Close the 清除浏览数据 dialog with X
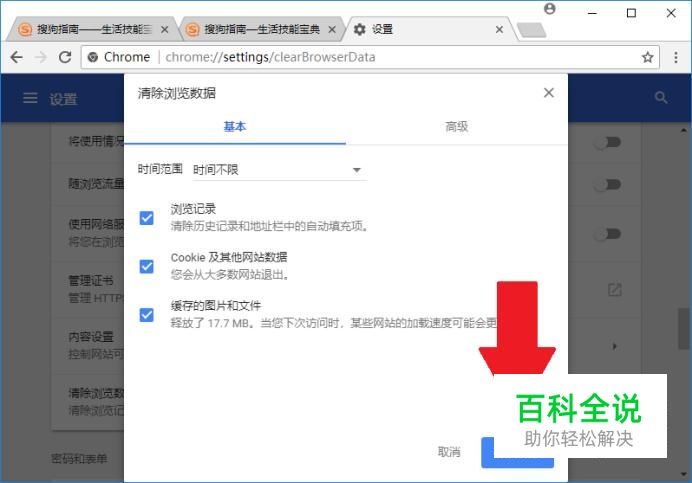Image resolution: width=692 pixels, height=483 pixels. coord(549,93)
